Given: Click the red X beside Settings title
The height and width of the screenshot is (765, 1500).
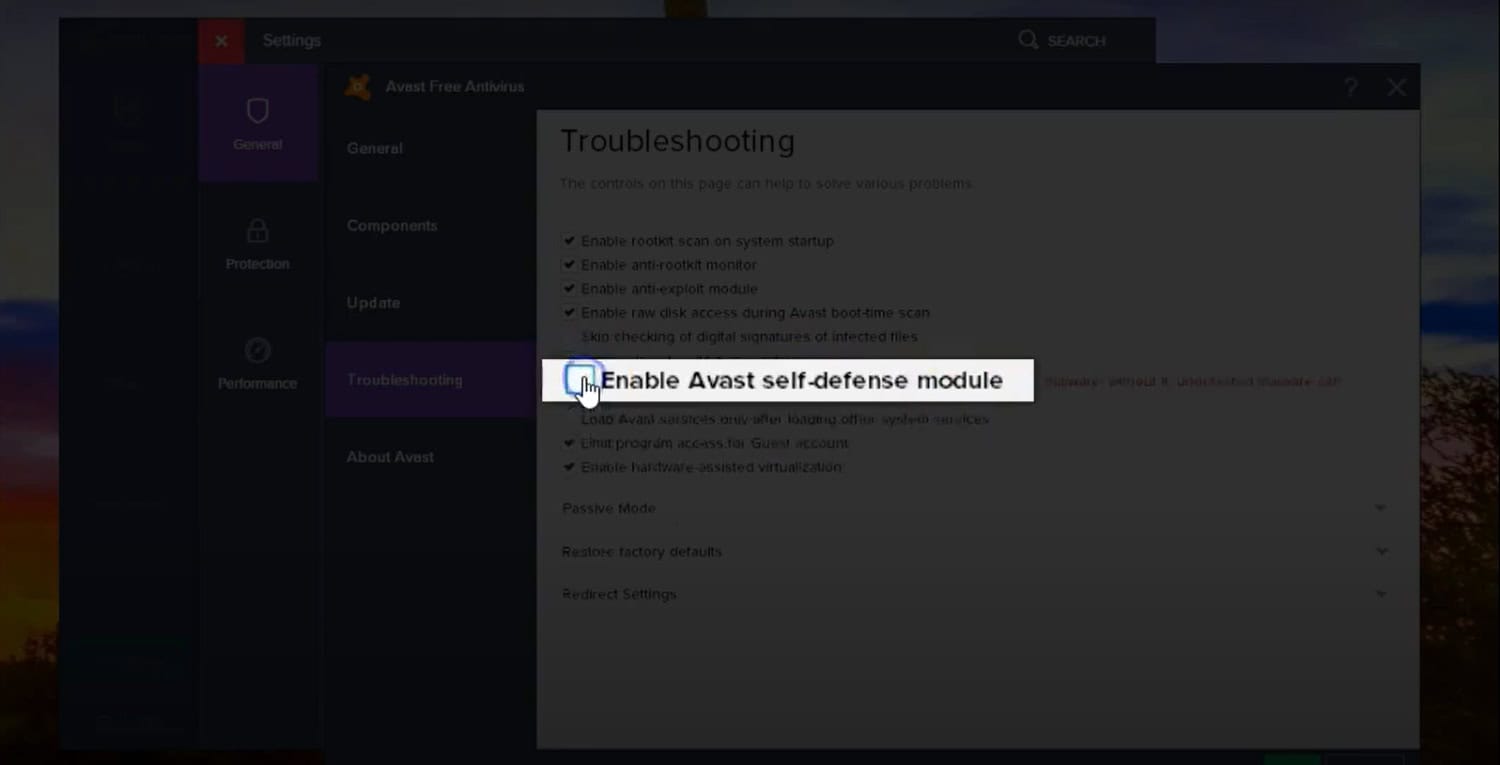Looking at the screenshot, I should point(221,41).
